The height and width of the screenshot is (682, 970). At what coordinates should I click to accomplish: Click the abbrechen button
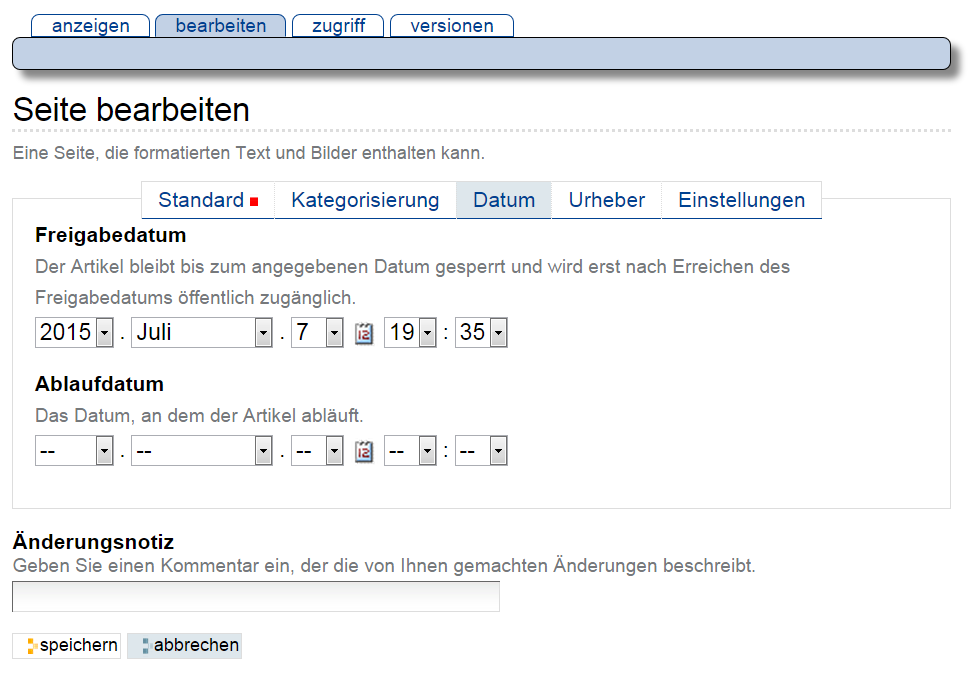pos(184,645)
